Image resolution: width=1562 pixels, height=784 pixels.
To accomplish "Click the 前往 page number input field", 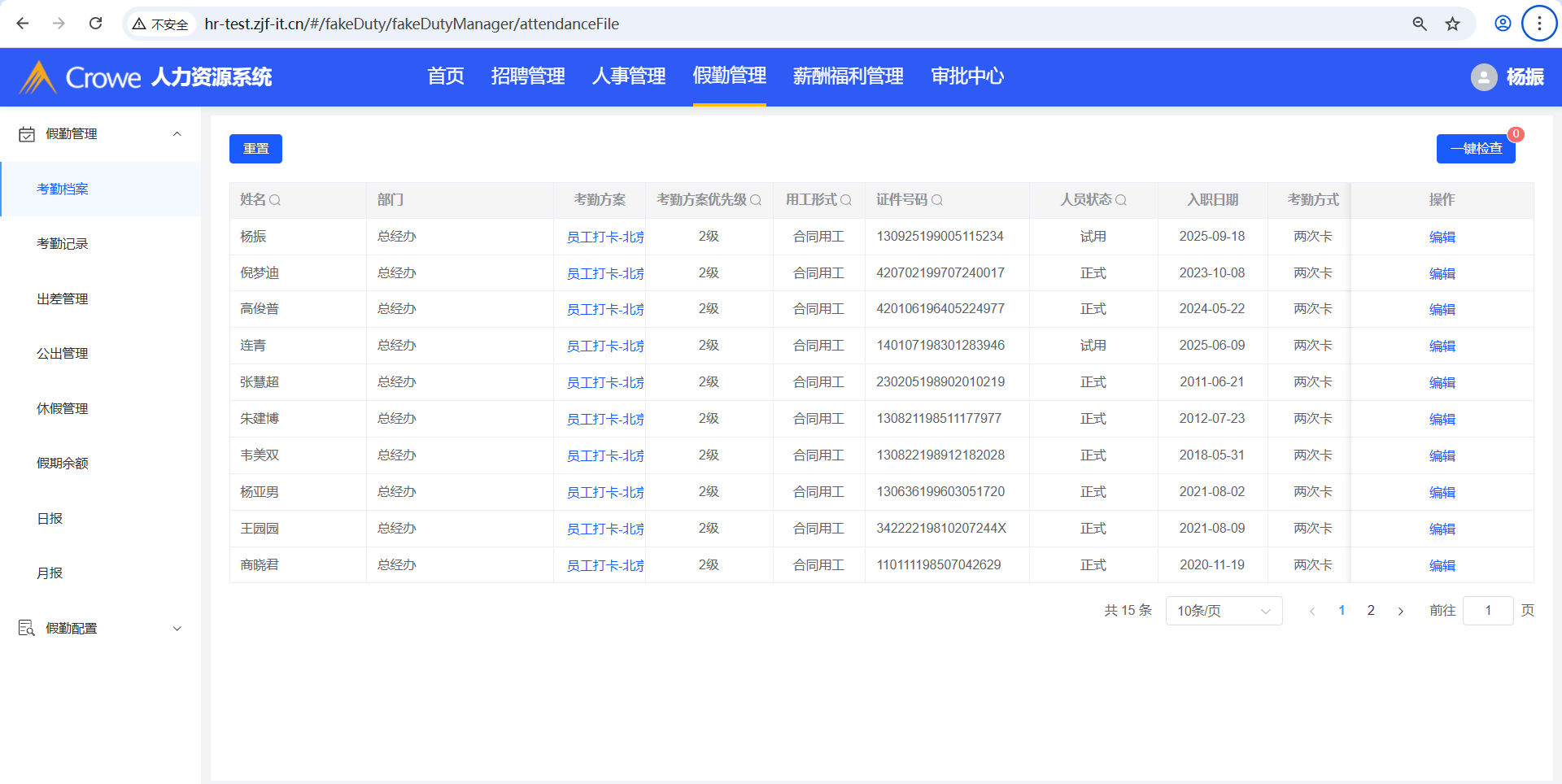I will tap(1487, 611).
